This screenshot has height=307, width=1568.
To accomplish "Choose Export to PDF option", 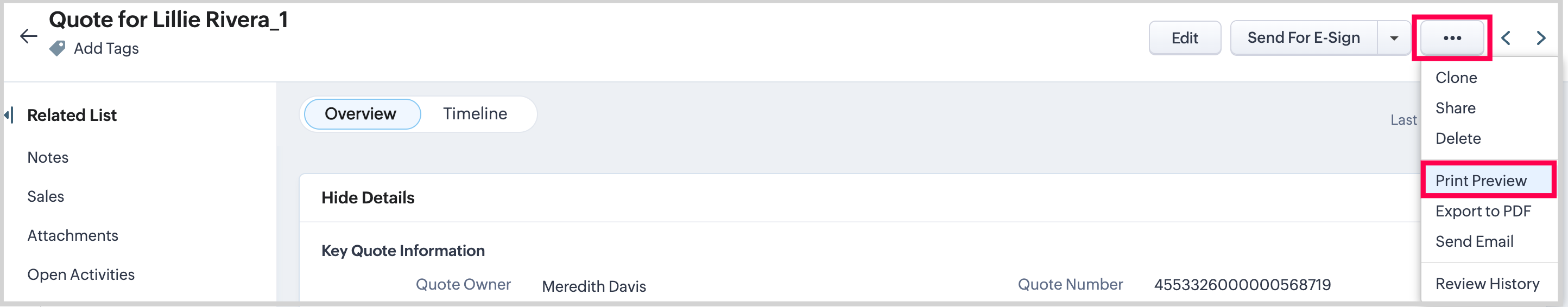I will (x=1483, y=211).
